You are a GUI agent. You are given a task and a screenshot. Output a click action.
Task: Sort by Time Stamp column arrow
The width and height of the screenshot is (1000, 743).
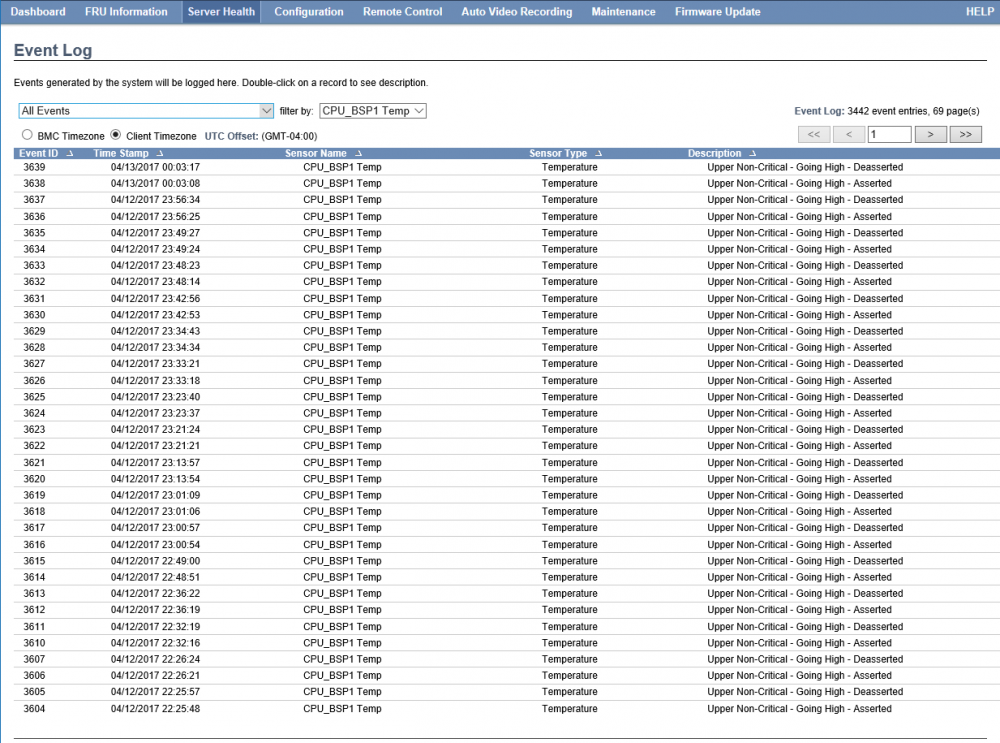(x=160, y=154)
